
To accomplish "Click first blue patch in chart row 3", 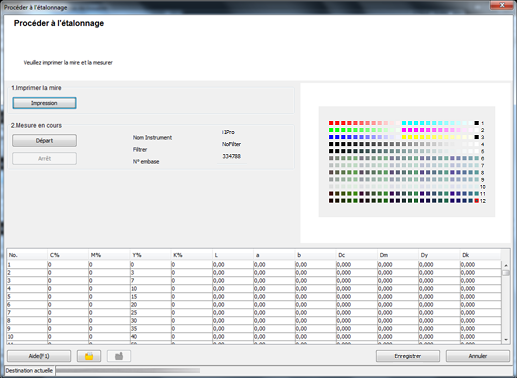I will pyautogui.click(x=331, y=137).
